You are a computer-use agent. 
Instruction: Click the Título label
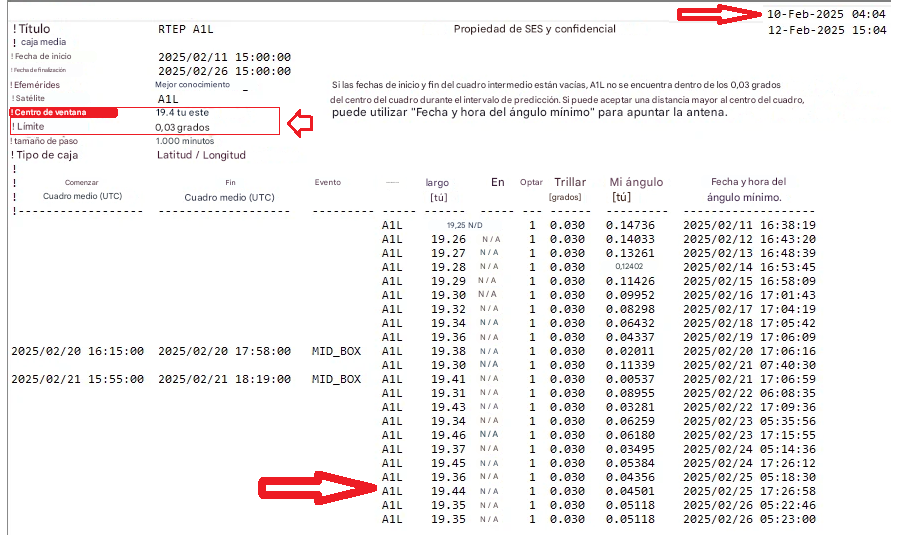point(34,29)
